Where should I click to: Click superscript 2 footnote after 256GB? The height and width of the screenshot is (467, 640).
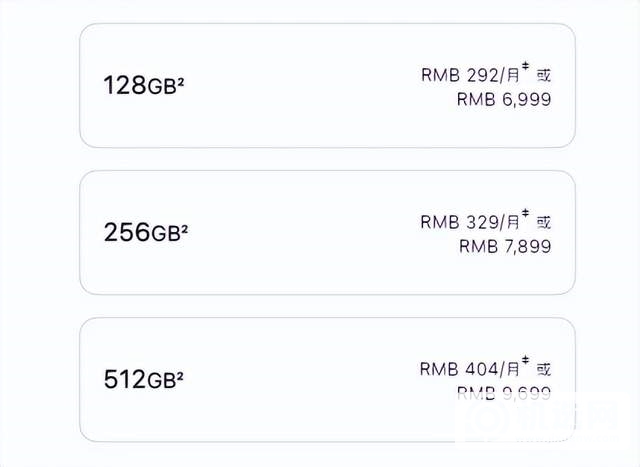click(x=185, y=228)
